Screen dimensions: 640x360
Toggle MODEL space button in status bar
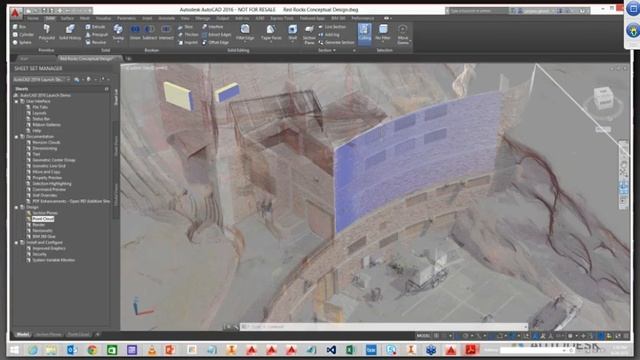[x=424, y=336]
